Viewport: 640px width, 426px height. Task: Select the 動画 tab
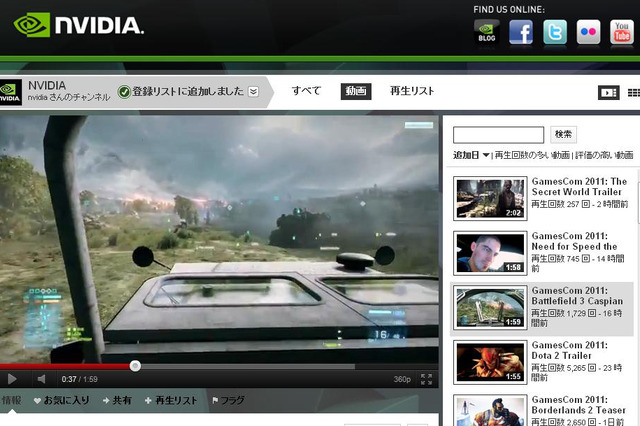(356, 91)
